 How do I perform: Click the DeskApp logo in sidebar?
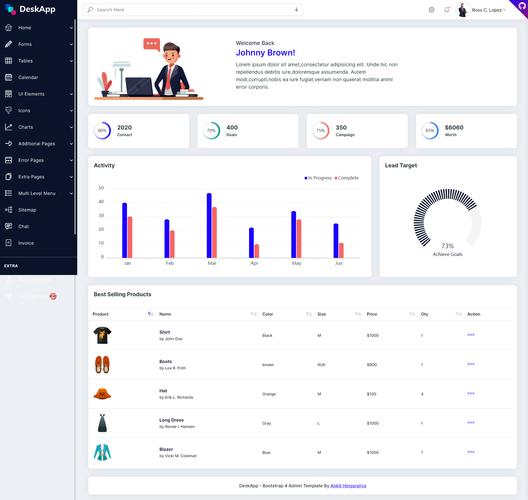pyautogui.click(x=30, y=9)
